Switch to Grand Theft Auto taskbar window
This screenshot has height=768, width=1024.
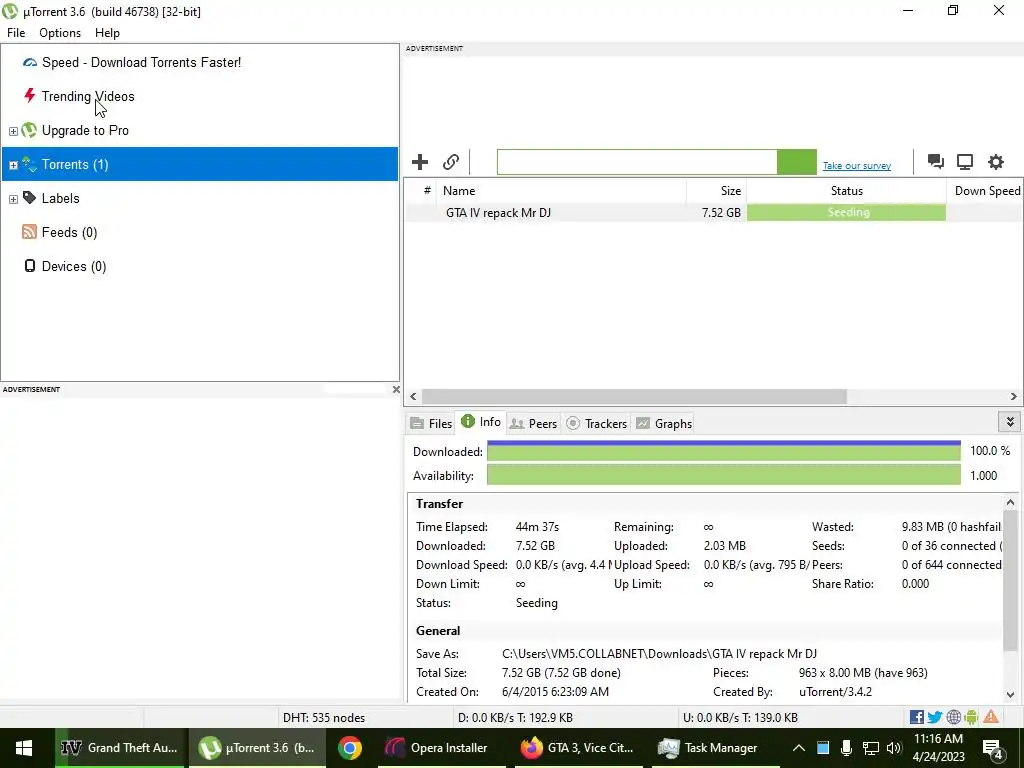[x=121, y=748]
